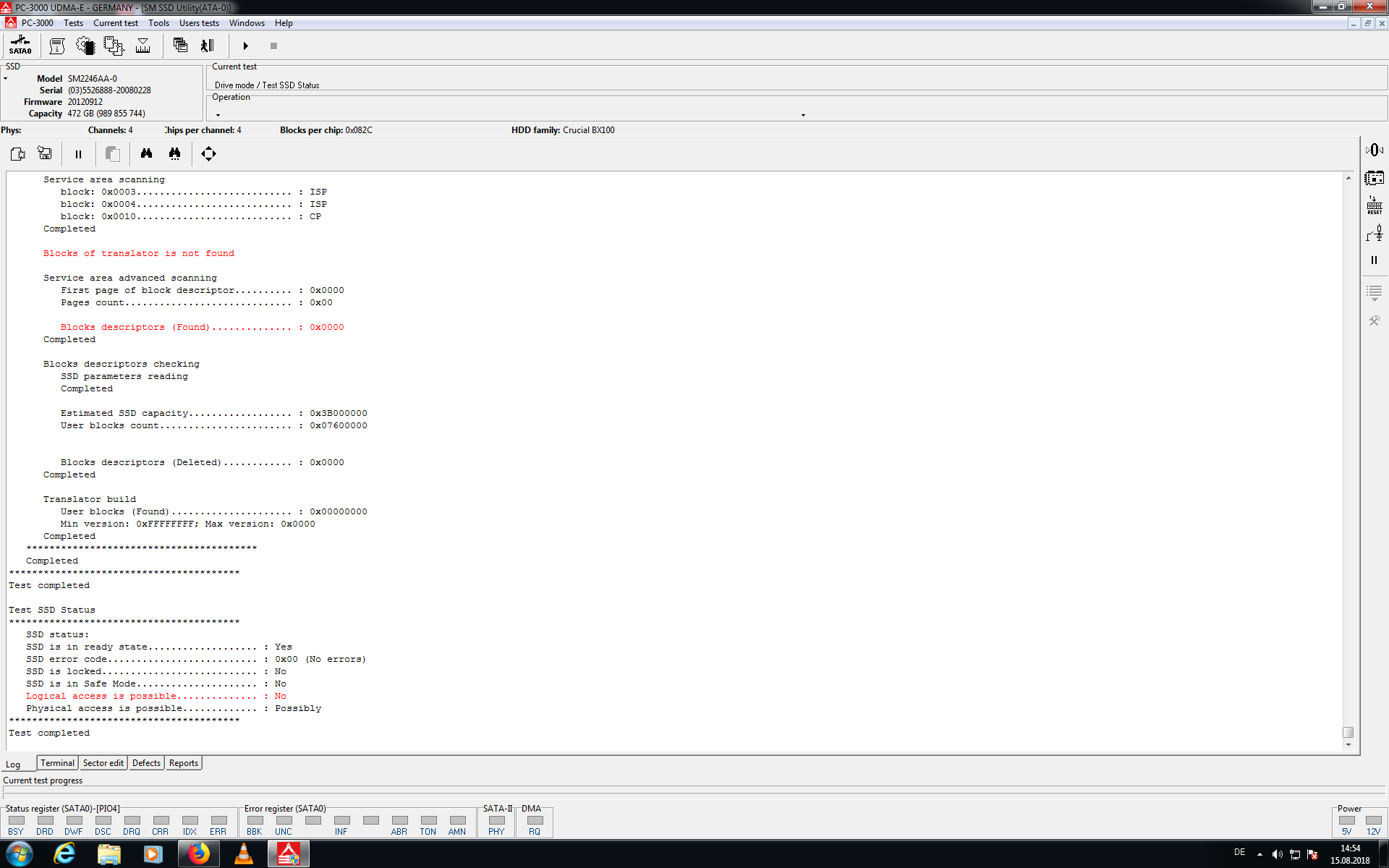Click the current test progress bar
This screenshot has height=868, width=1389.
coord(694,794)
